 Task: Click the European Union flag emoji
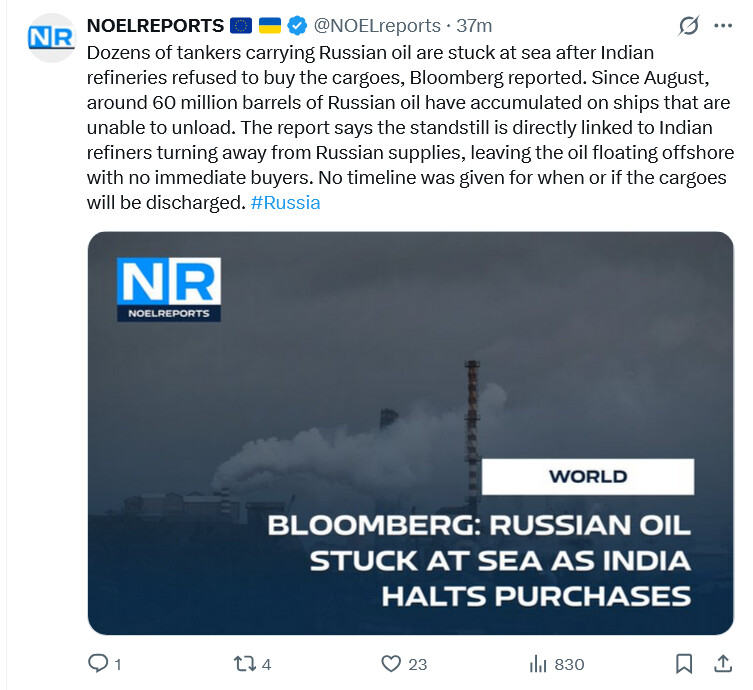pos(241,25)
